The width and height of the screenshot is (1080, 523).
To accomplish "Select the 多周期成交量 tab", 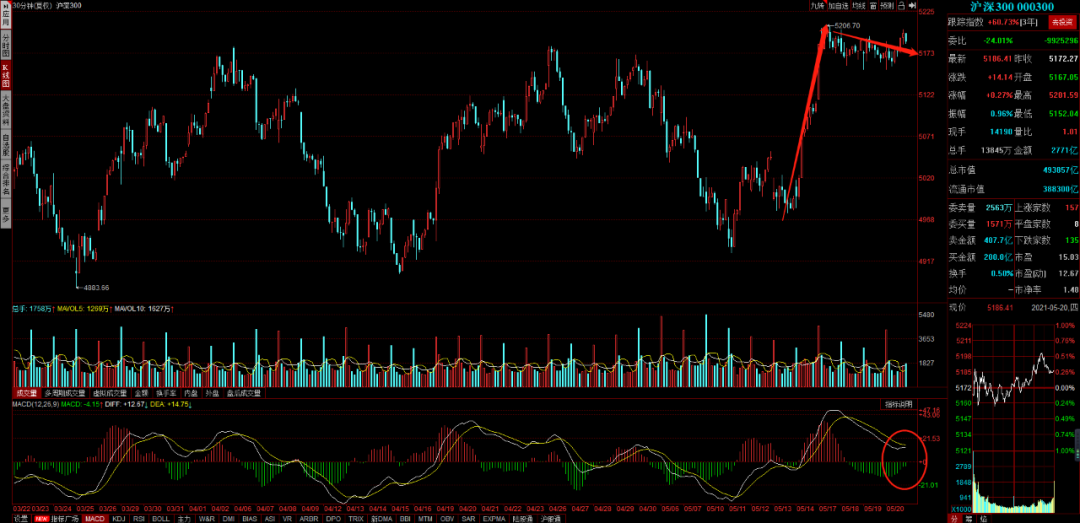I will click(65, 393).
